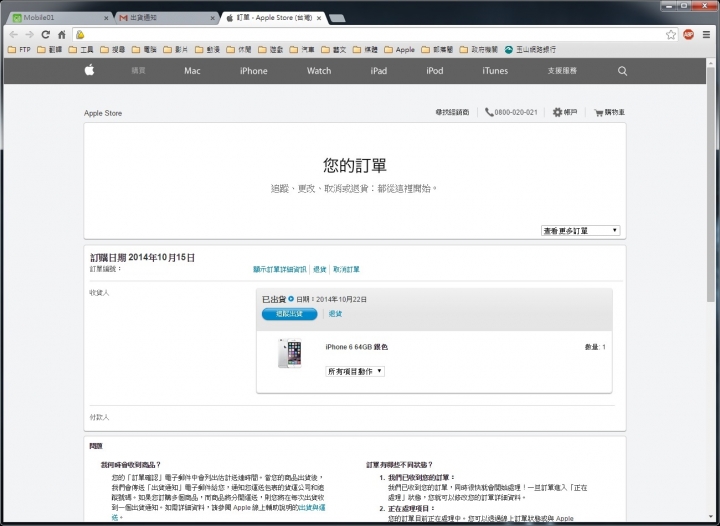
Task: Click the phone icon beside 0800-020-021
Action: click(489, 112)
